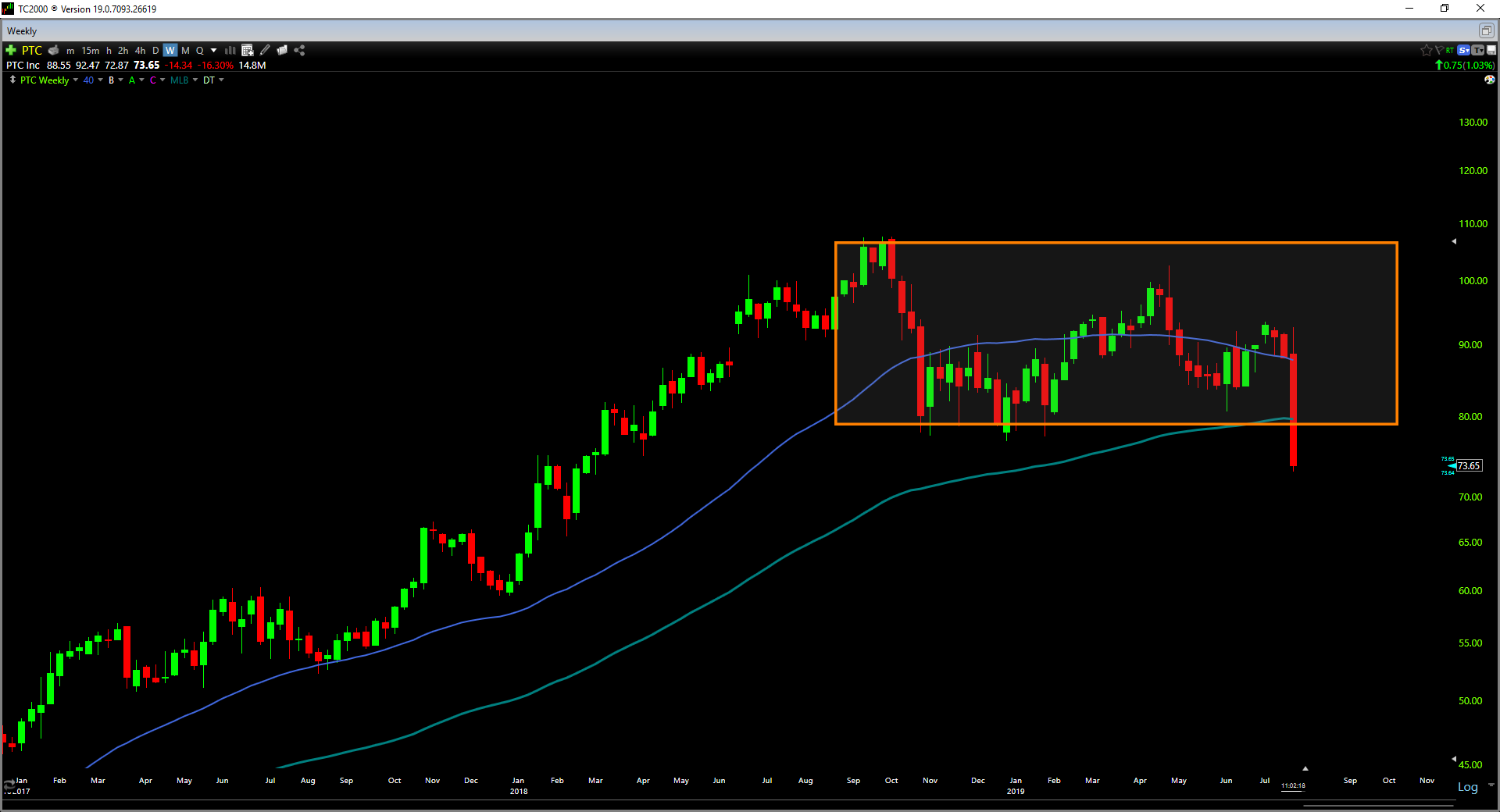Click the PTC Inc company name
The width and height of the screenshot is (1500, 812).
tap(23, 66)
